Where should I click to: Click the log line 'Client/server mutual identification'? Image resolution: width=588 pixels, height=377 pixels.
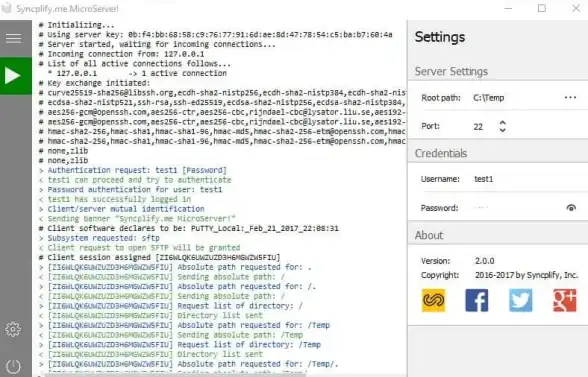click(x=122, y=209)
